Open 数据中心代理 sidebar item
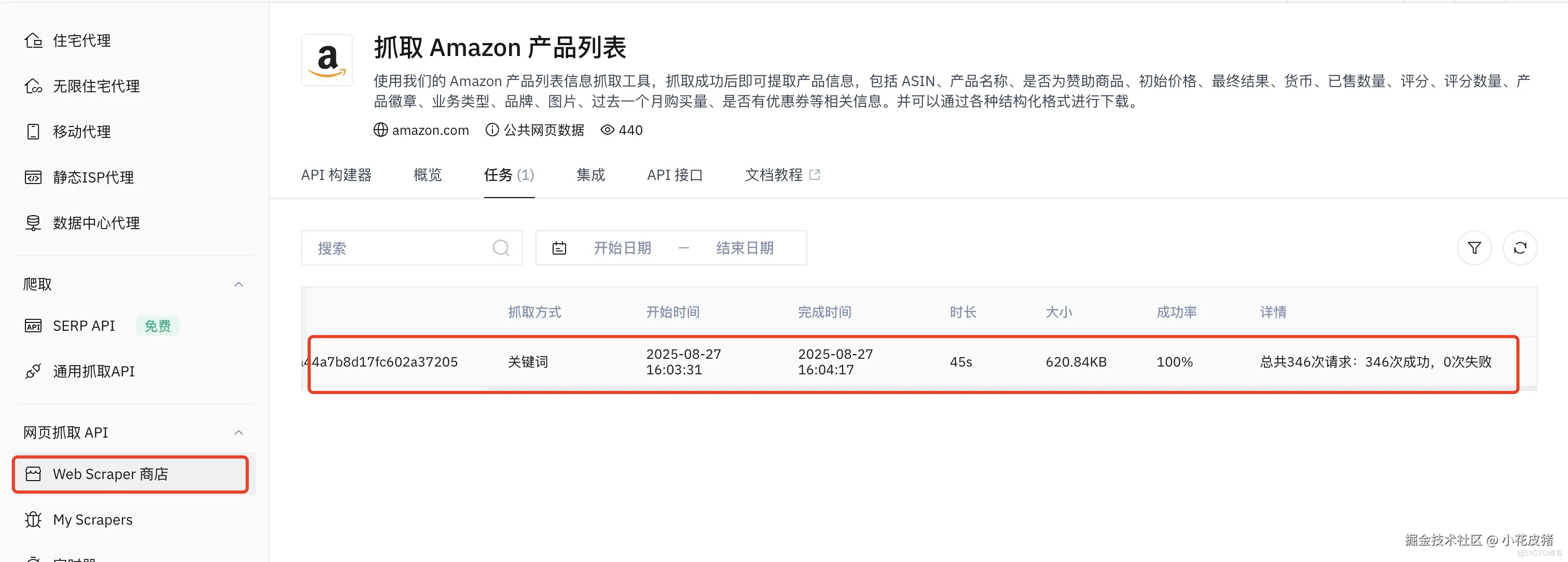This screenshot has height=562, width=1568. (x=95, y=223)
